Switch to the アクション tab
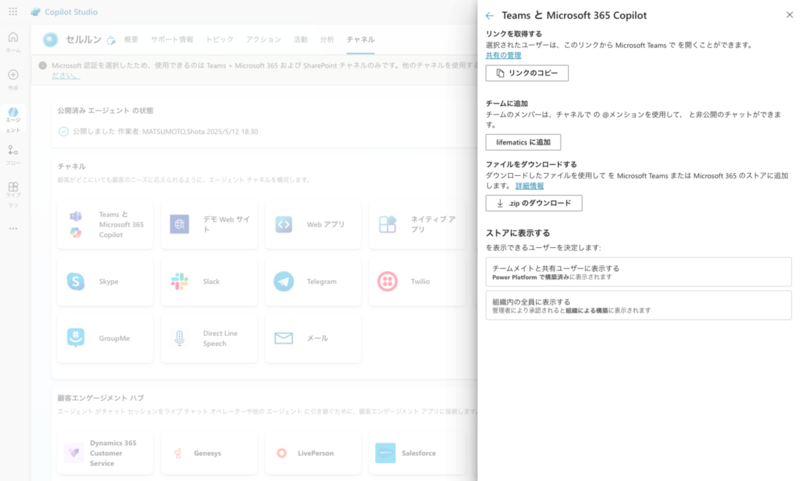This screenshot has height=481, width=800. (x=263, y=39)
